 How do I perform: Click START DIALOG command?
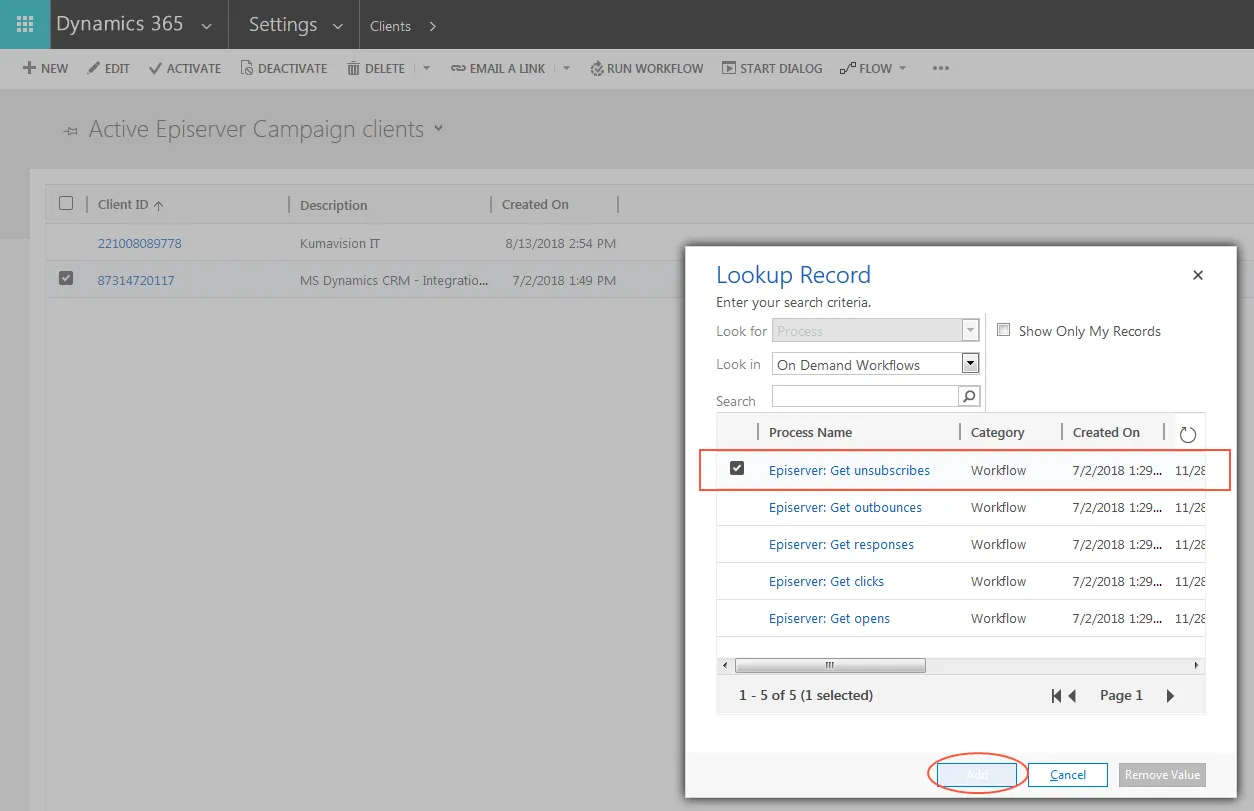[x=772, y=68]
